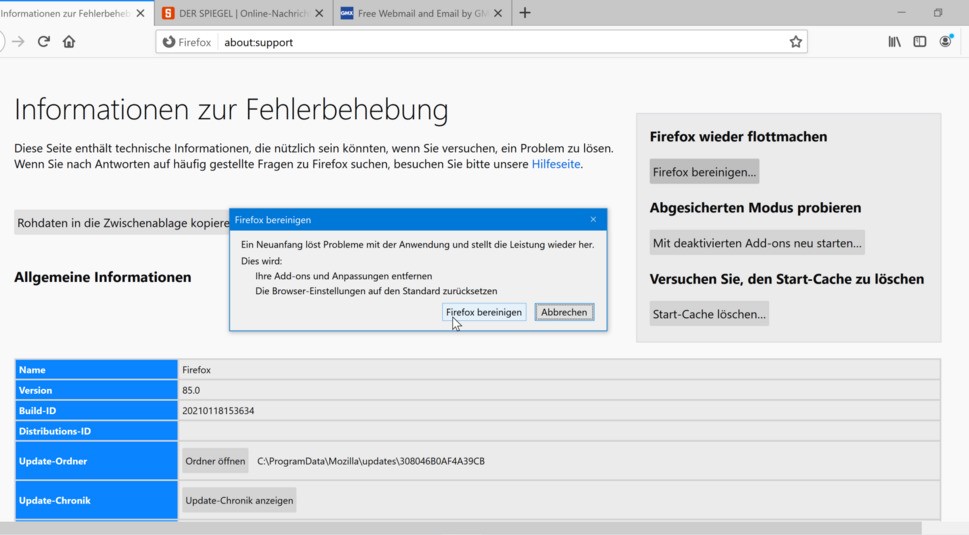Close the Free Webmail GMX tab
Image resolution: width=969 pixels, height=535 pixels.
coord(498,13)
